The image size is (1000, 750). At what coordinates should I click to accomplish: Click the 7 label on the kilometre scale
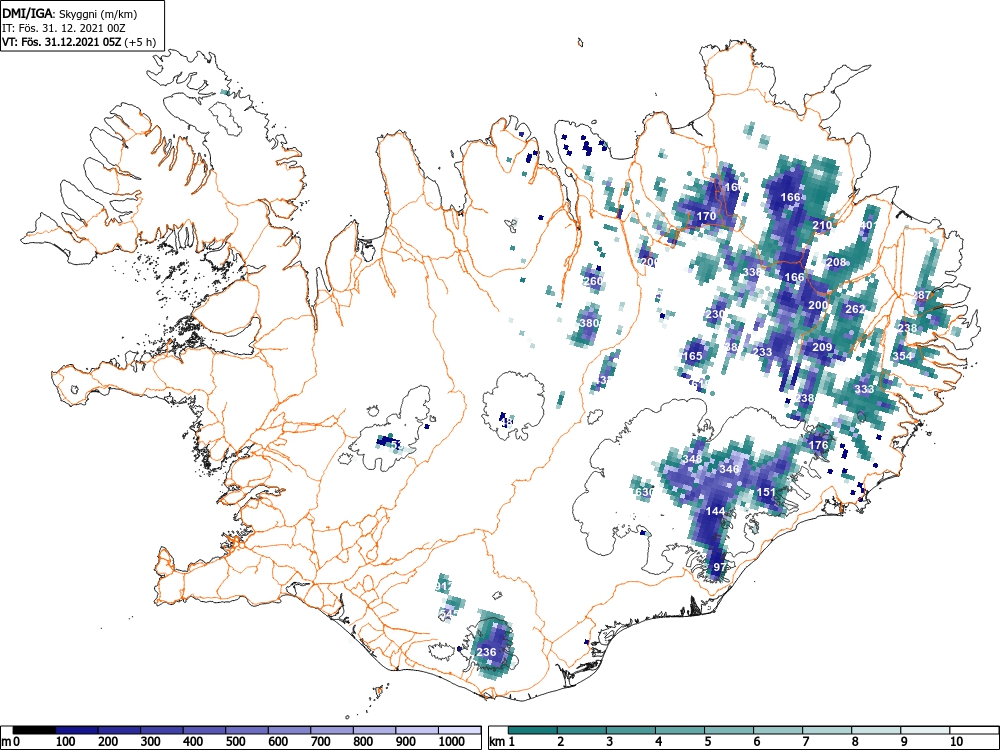[x=805, y=742]
